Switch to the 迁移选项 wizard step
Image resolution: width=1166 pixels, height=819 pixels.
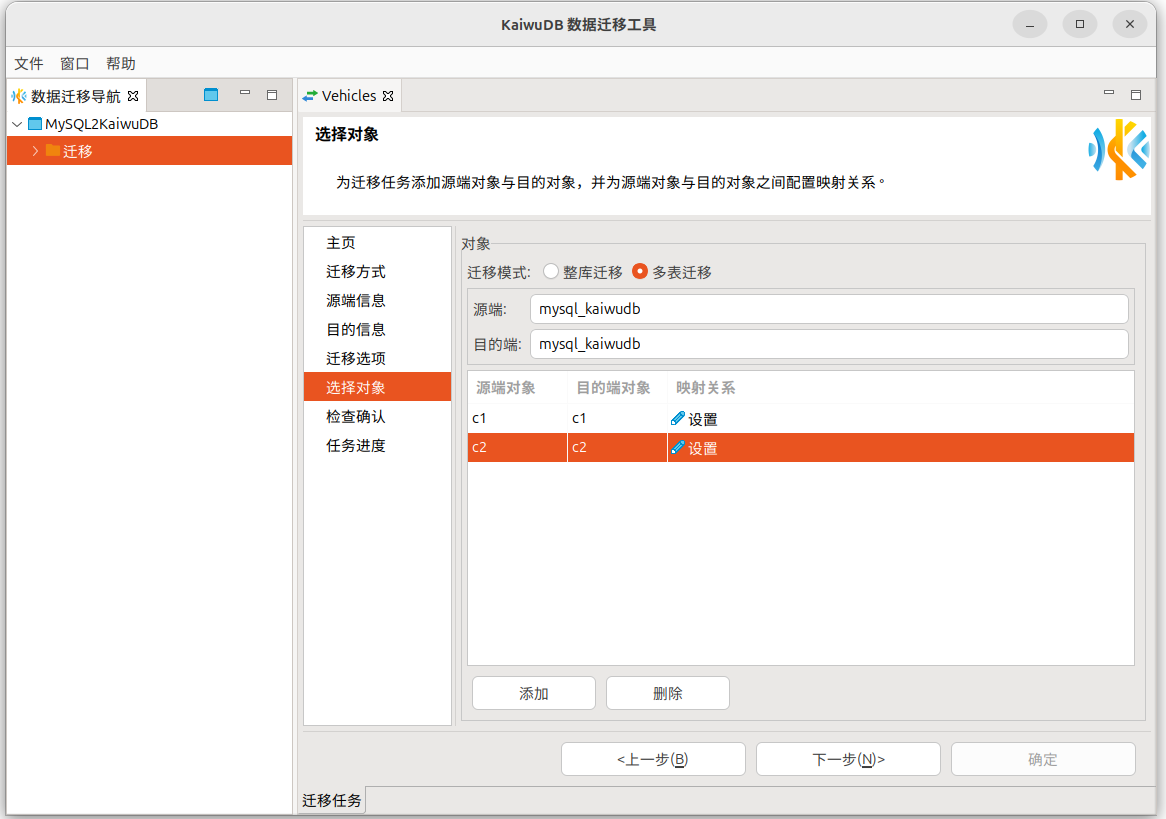pyautogui.click(x=356, y=358)
